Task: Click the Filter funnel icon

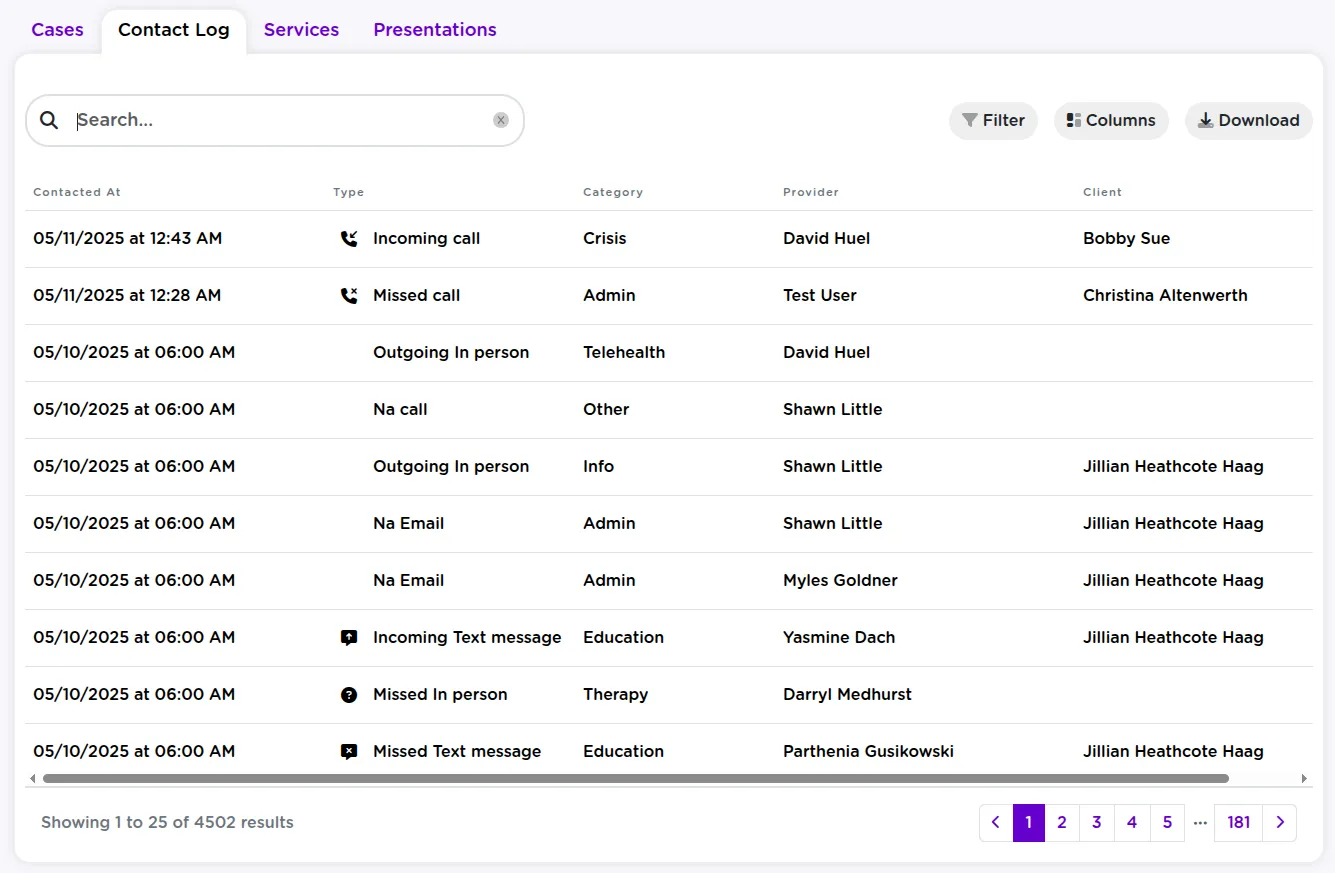Action: coord(969,120)
